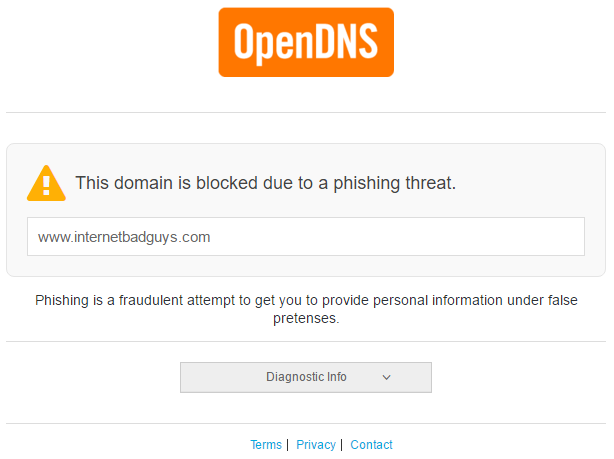Expand the Diagnostic Info dropdown
The image size is (614, 459).
click(306, 377)
